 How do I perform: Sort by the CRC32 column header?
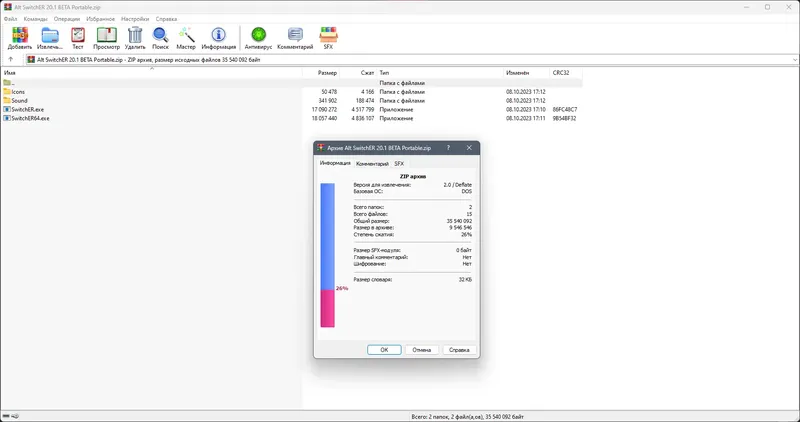566,73
